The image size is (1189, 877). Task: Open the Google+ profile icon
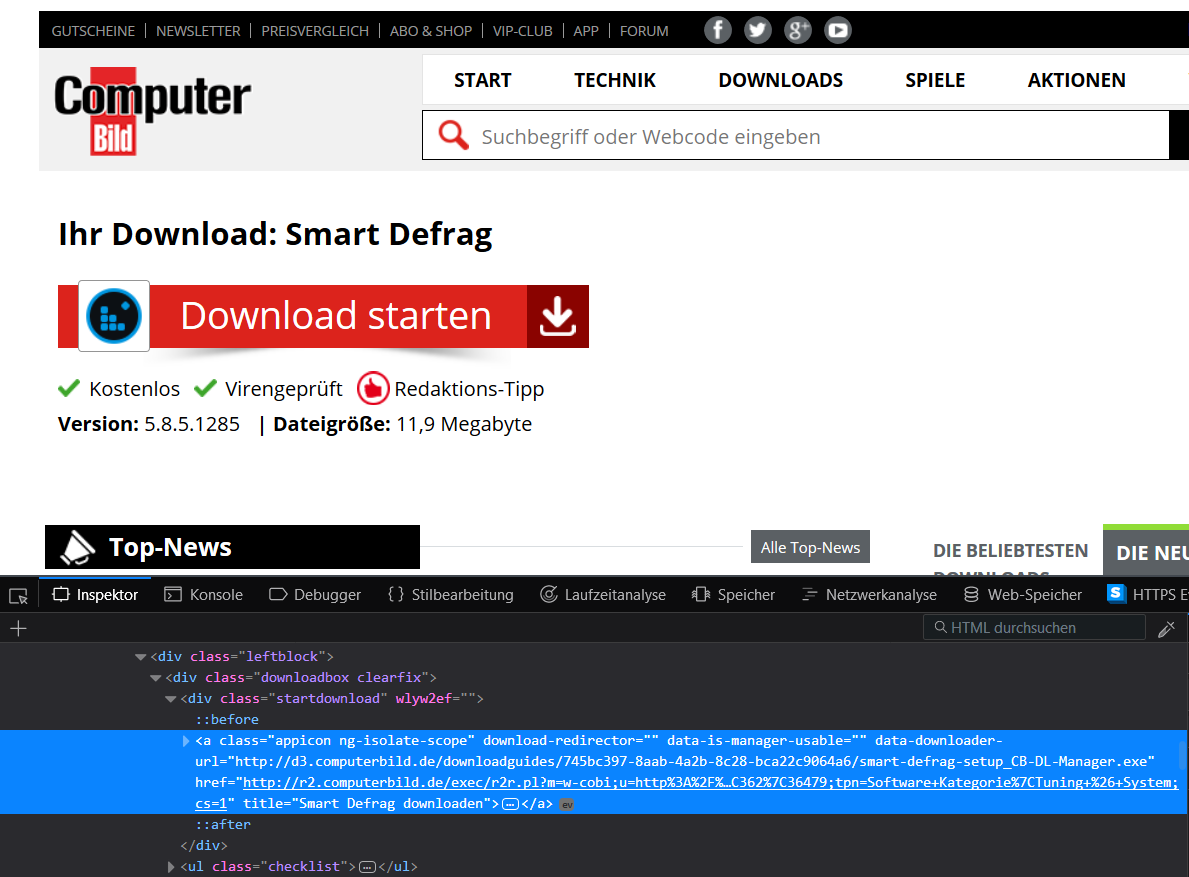click(x=797, y=30)
